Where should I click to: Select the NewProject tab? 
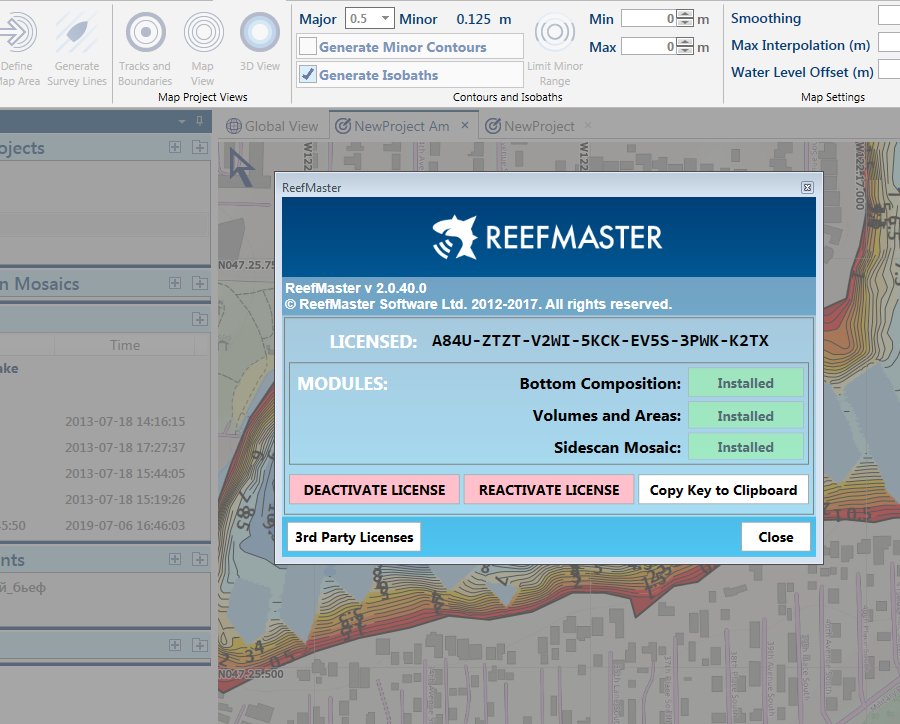click(x=539, y=126)
